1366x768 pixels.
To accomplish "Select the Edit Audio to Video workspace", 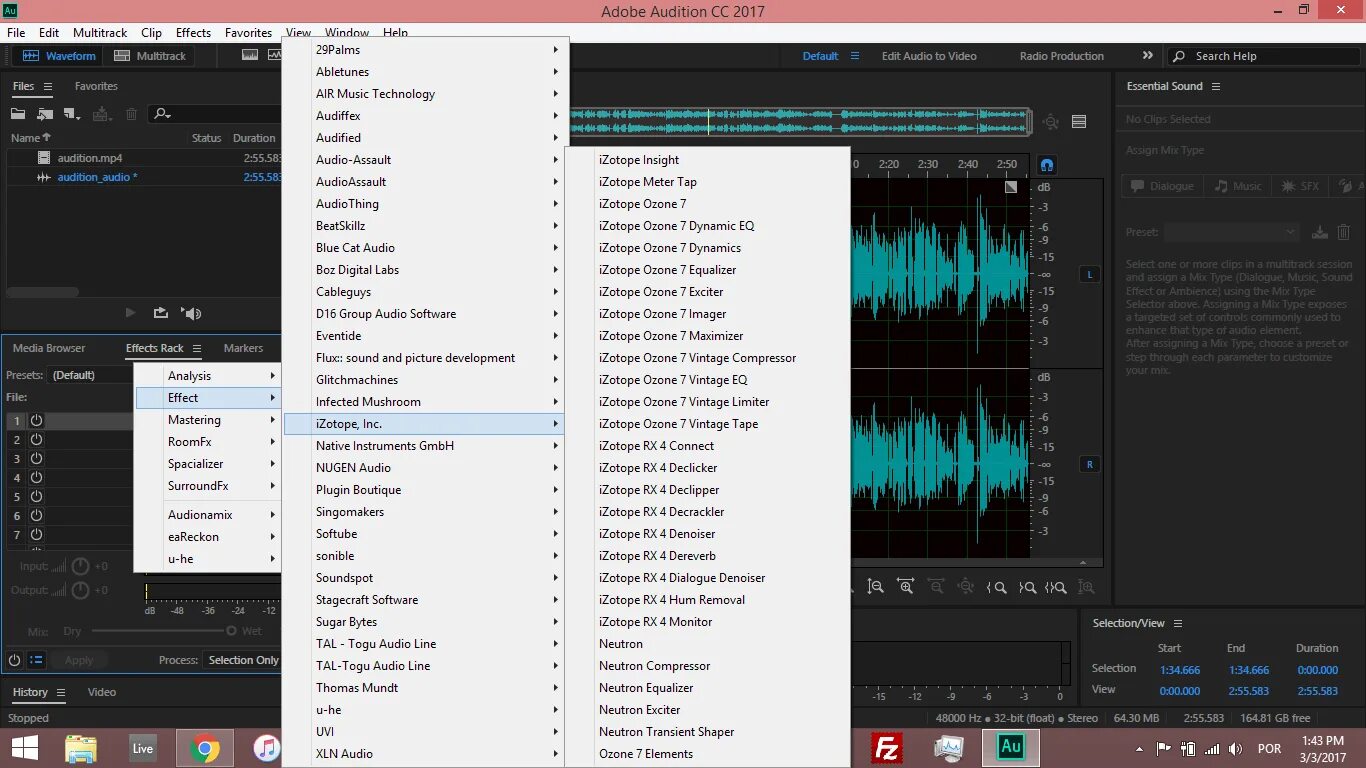I will click(929, 56).
